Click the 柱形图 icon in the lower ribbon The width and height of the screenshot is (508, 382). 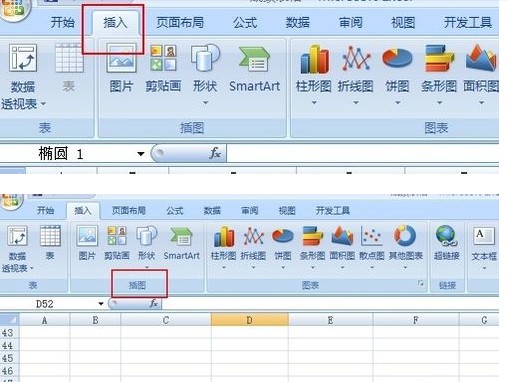(x=224, y=236)
